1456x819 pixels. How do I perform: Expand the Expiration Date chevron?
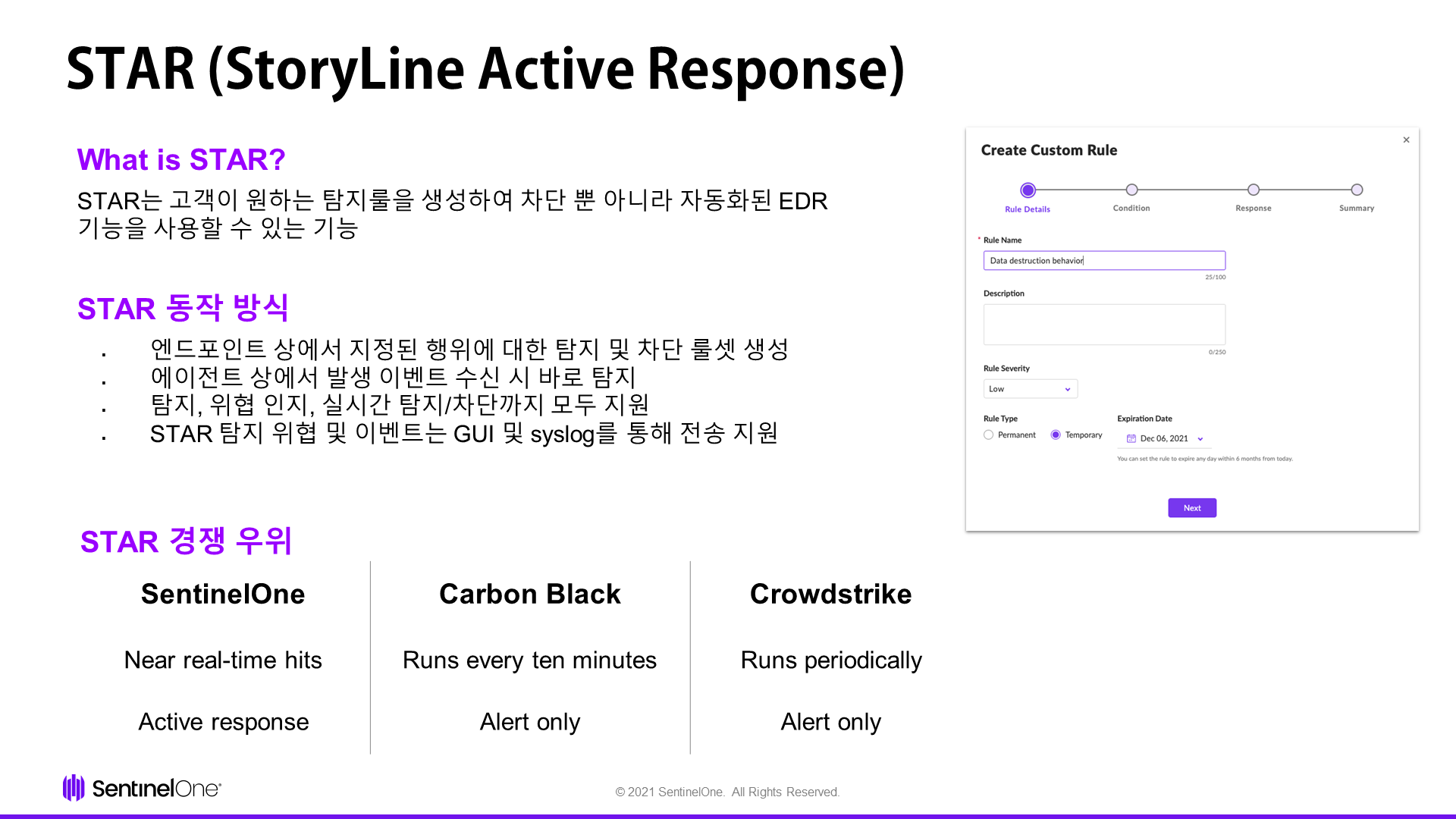pos(1200,438)
